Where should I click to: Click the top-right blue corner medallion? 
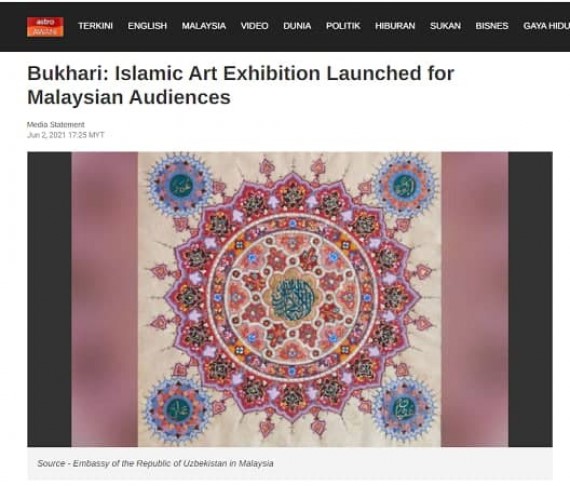point(404,185)
